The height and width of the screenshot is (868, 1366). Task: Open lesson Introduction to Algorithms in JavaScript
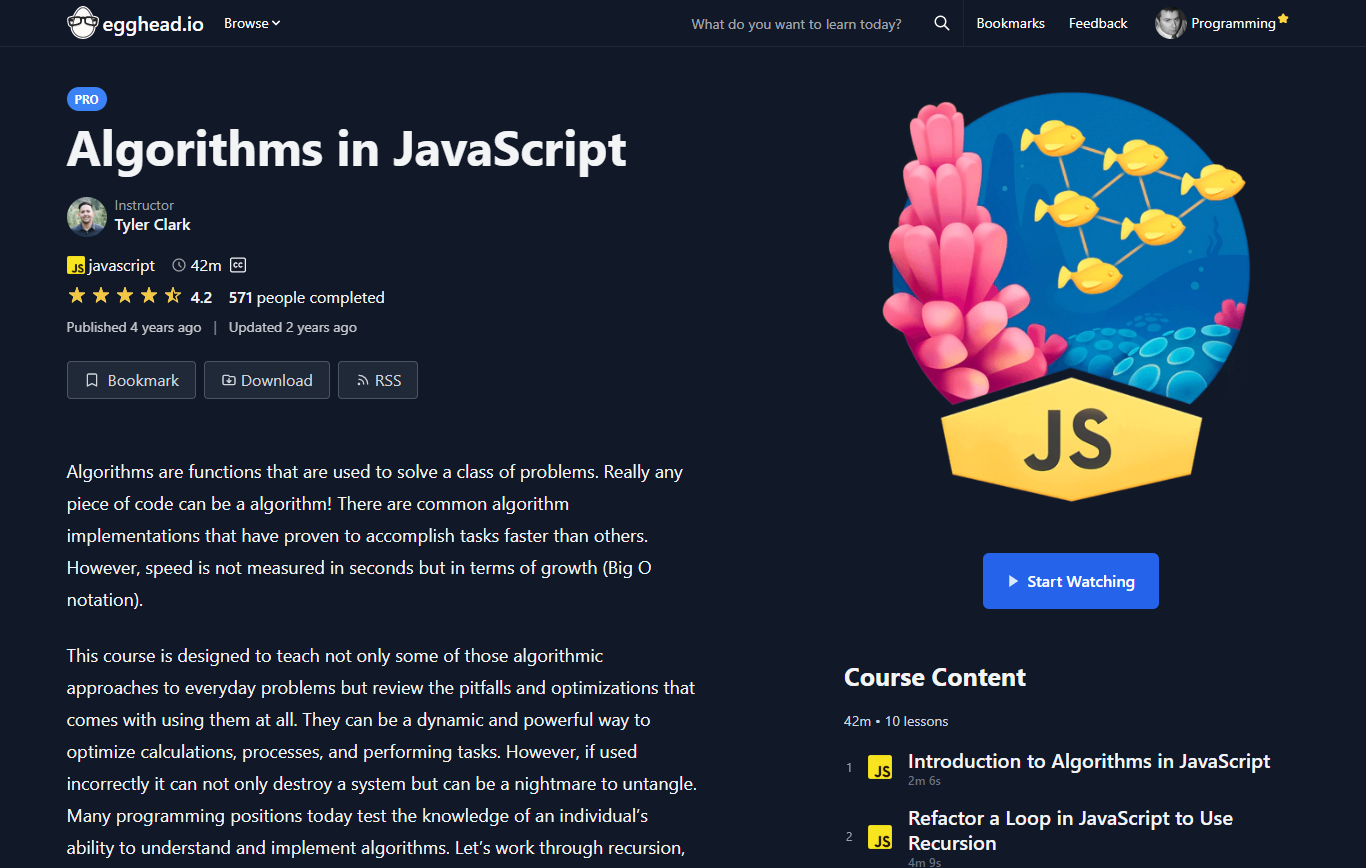tap(1089, 761)
